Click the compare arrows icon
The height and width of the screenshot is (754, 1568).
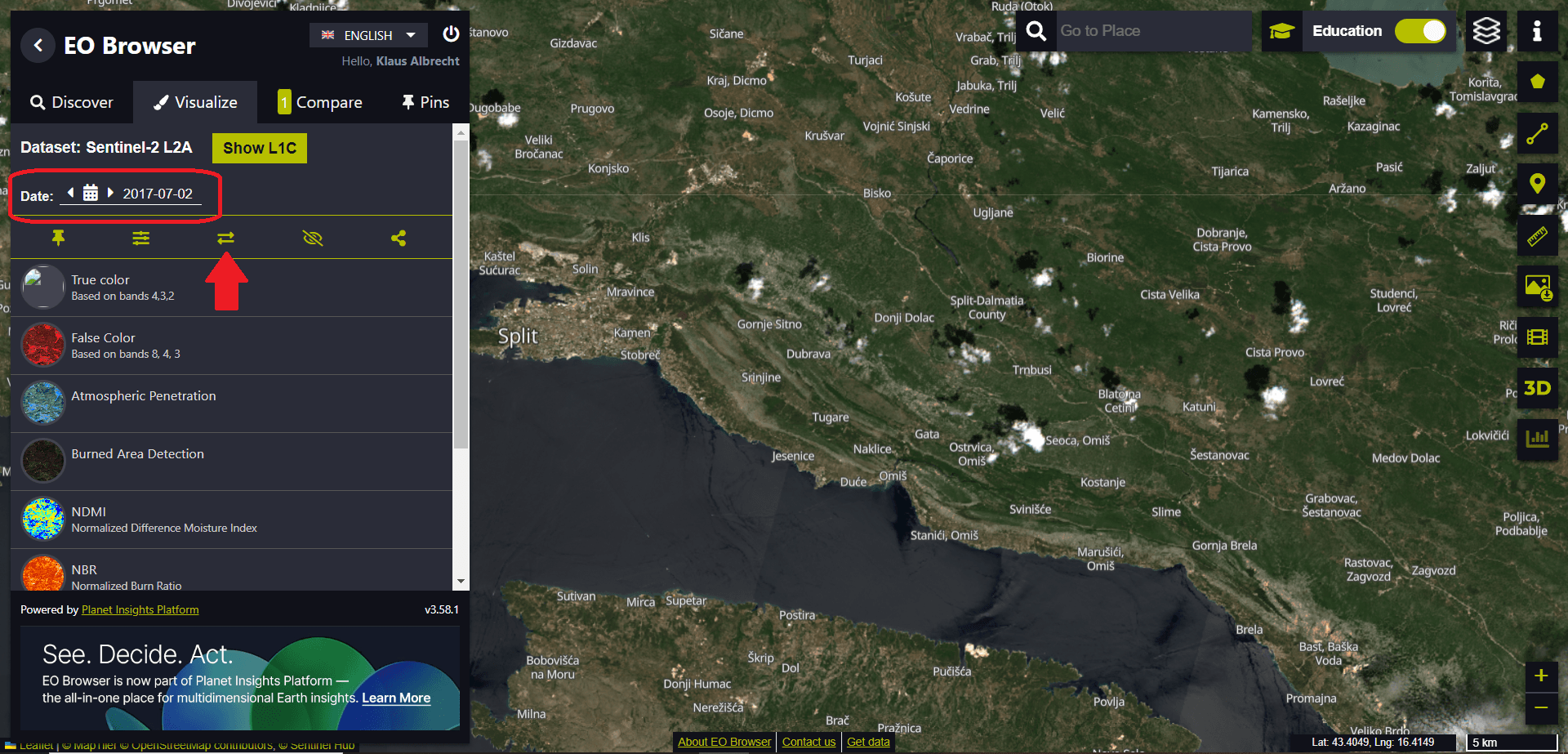pos(225,238)
